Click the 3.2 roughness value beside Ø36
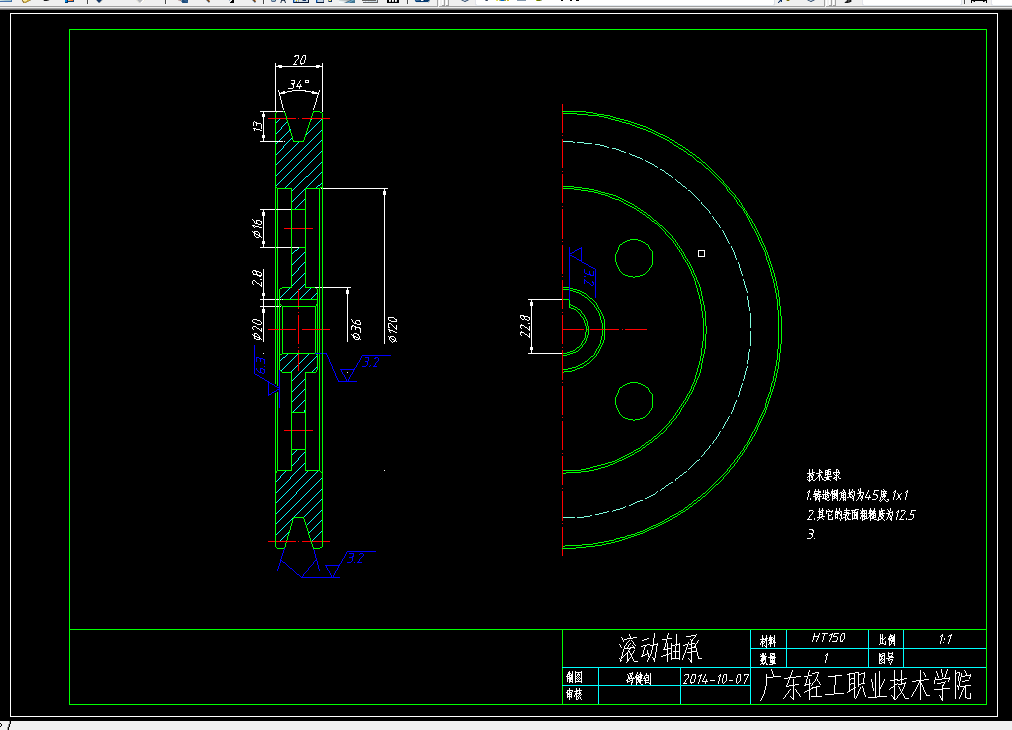This screenshot has width=1012, height=730. pyautogui.click(x=370, y=363)
